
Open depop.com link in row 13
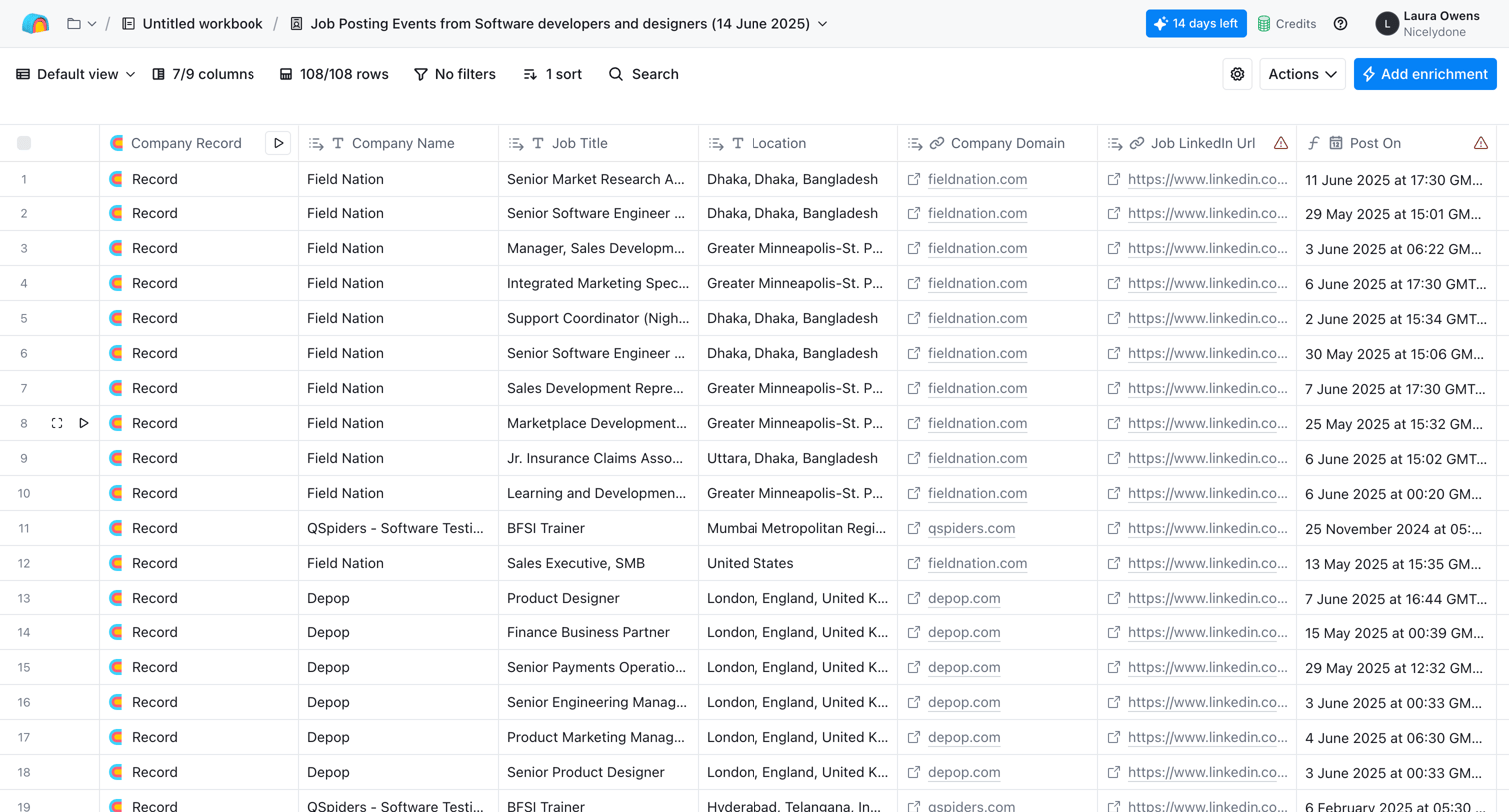point(964,598)
